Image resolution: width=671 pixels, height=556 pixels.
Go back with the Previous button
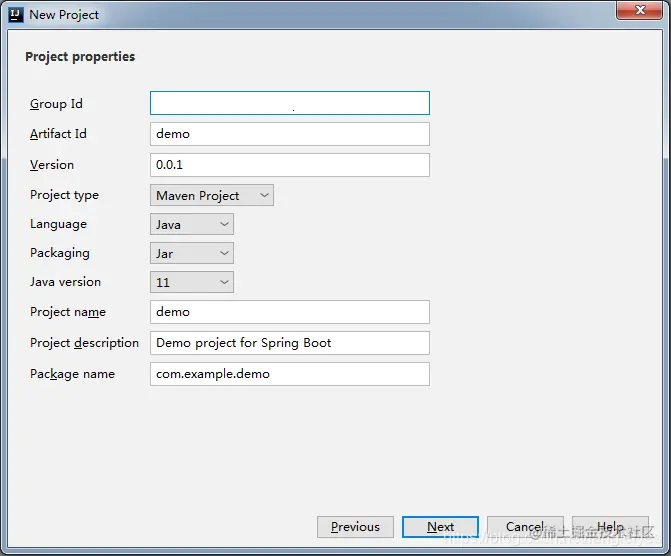[x=355, y=527]
